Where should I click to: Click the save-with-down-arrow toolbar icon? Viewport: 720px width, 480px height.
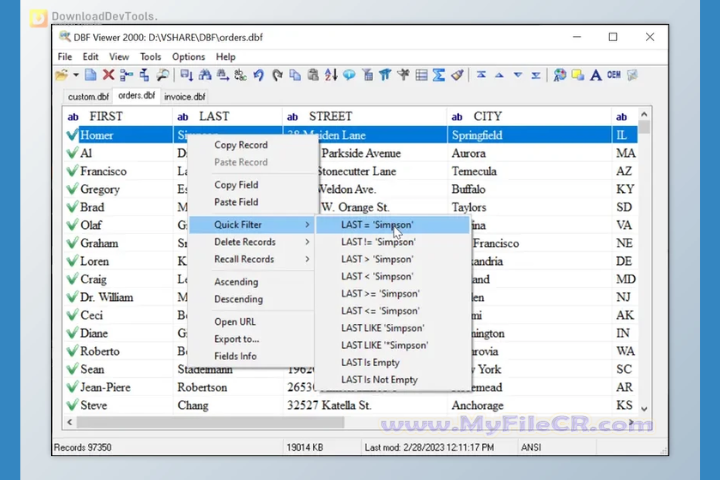click(x=186, y=75)
